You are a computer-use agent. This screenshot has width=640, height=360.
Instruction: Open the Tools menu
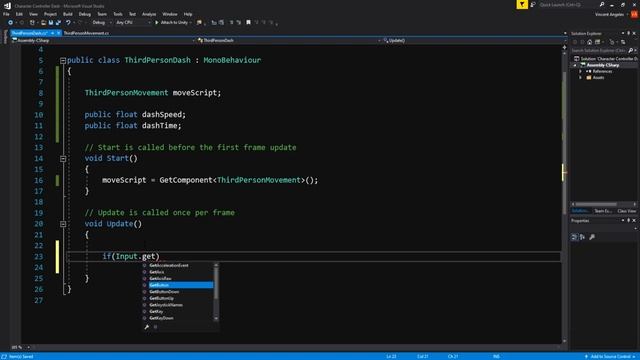[x=118, y=14]
